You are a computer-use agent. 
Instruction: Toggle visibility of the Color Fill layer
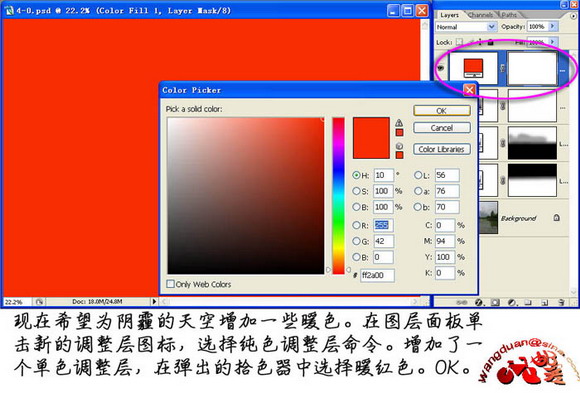click(441, 68)
